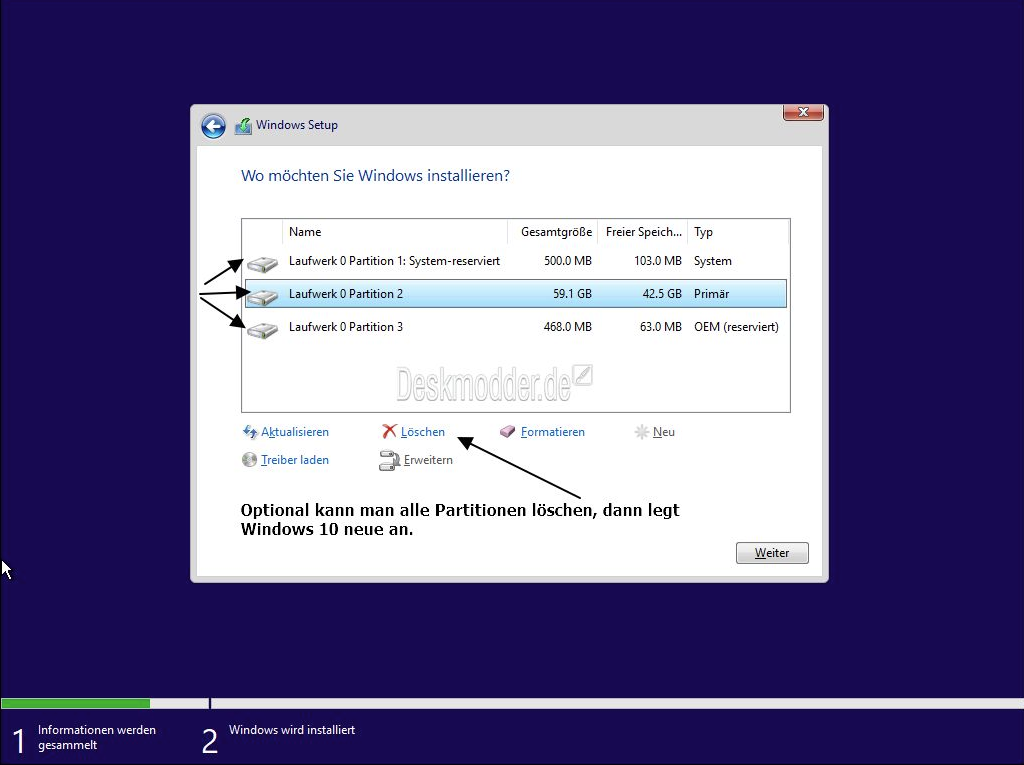
Task: Select row Laufwerk 0 Partition 3
Action: click(515, 327)
